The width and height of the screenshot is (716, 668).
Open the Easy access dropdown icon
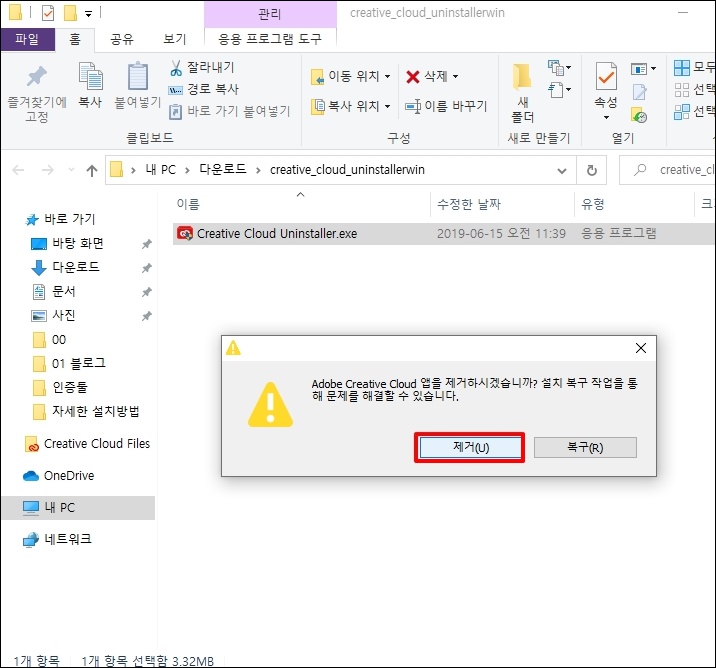[559, 89]
